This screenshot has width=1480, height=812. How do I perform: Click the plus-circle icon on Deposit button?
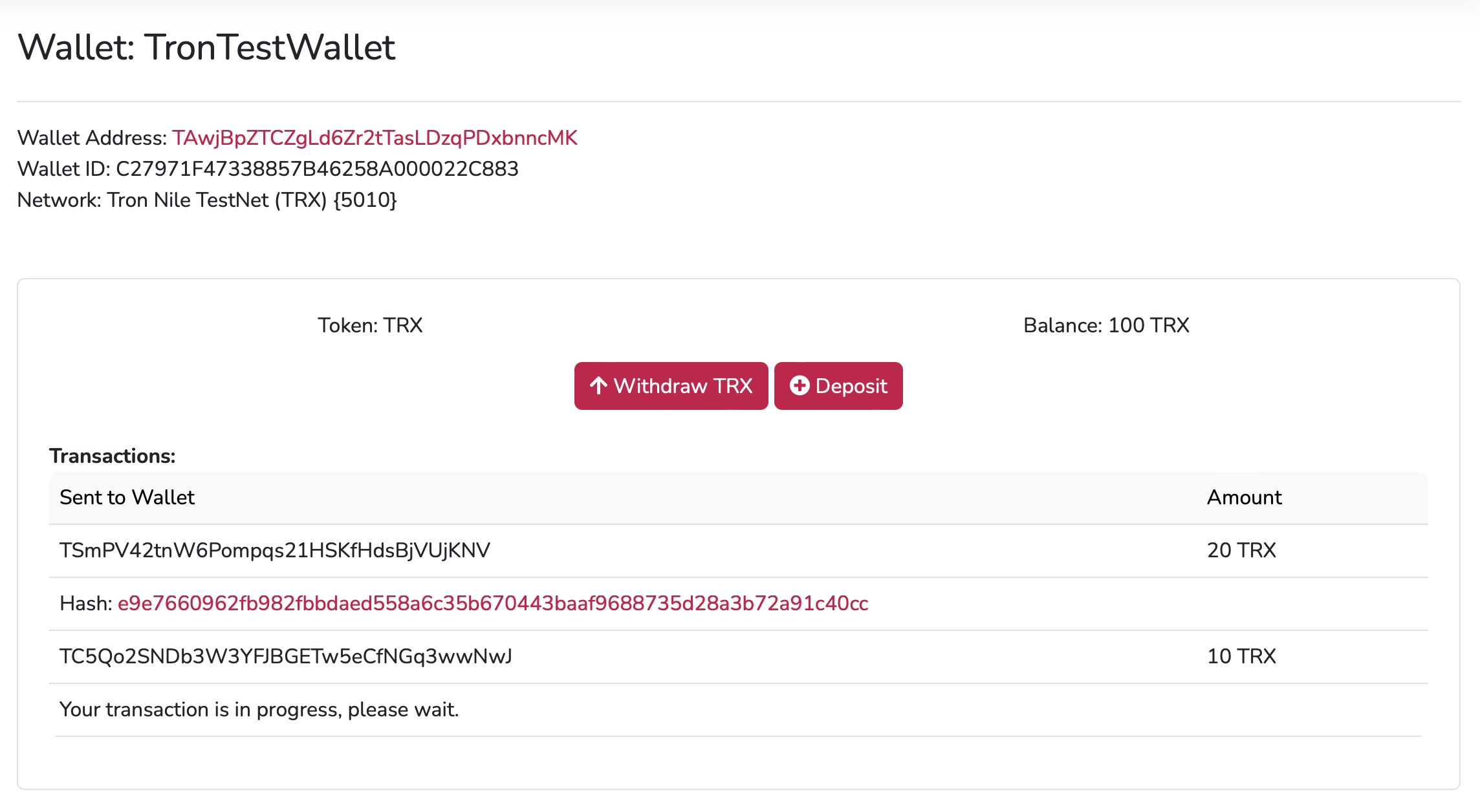tap(800, 386)
